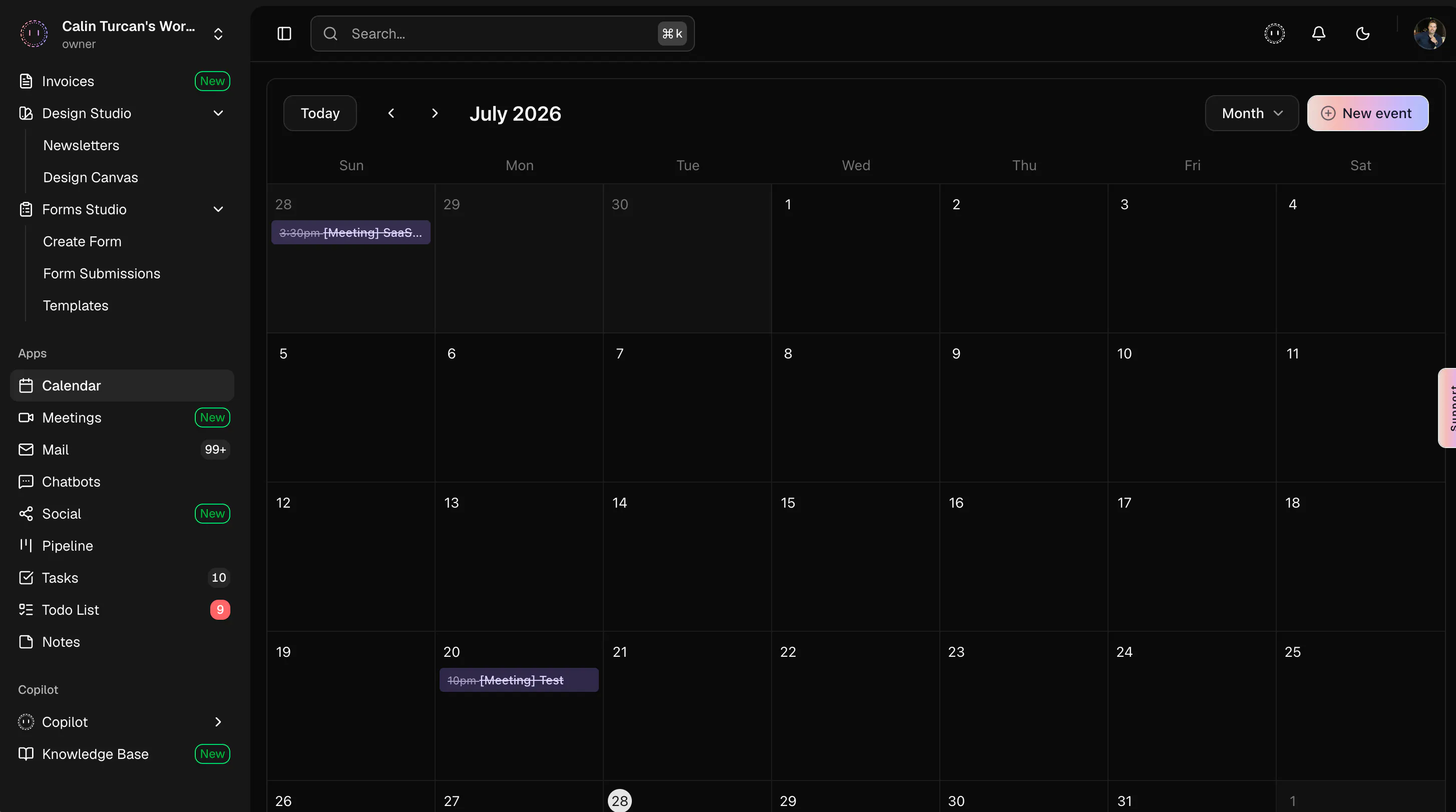Open the Month view dropdown

coord(1252,114)
